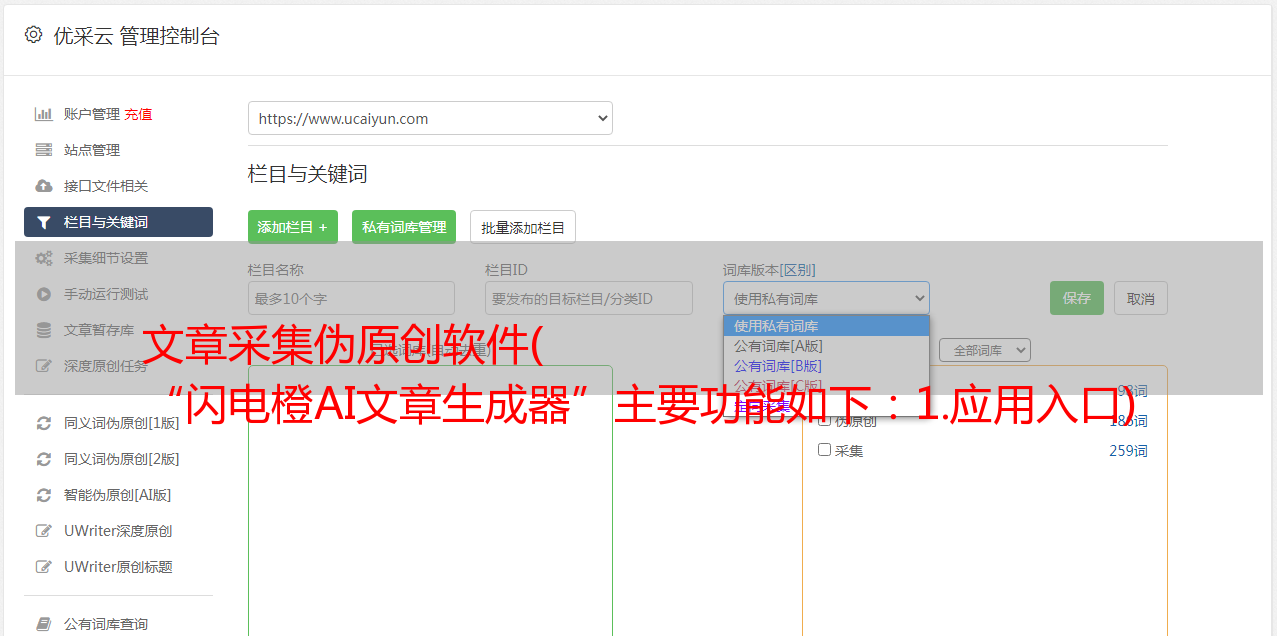Click the 取消 button
1277x636 pixels.
click(1141, 298)
